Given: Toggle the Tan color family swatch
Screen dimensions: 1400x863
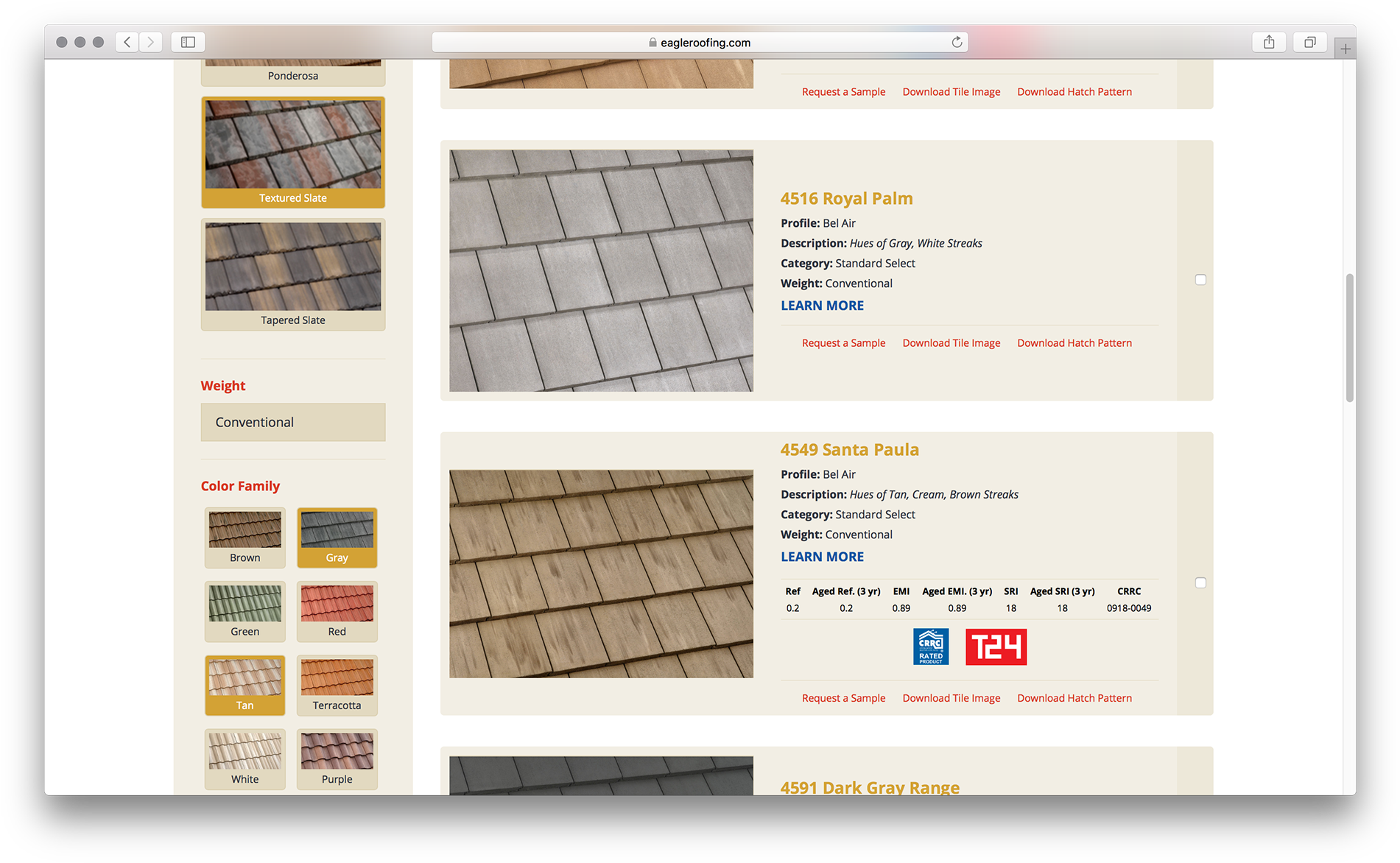Looking at the screenshot, I should pyautogui.click(x=245, y=685).
